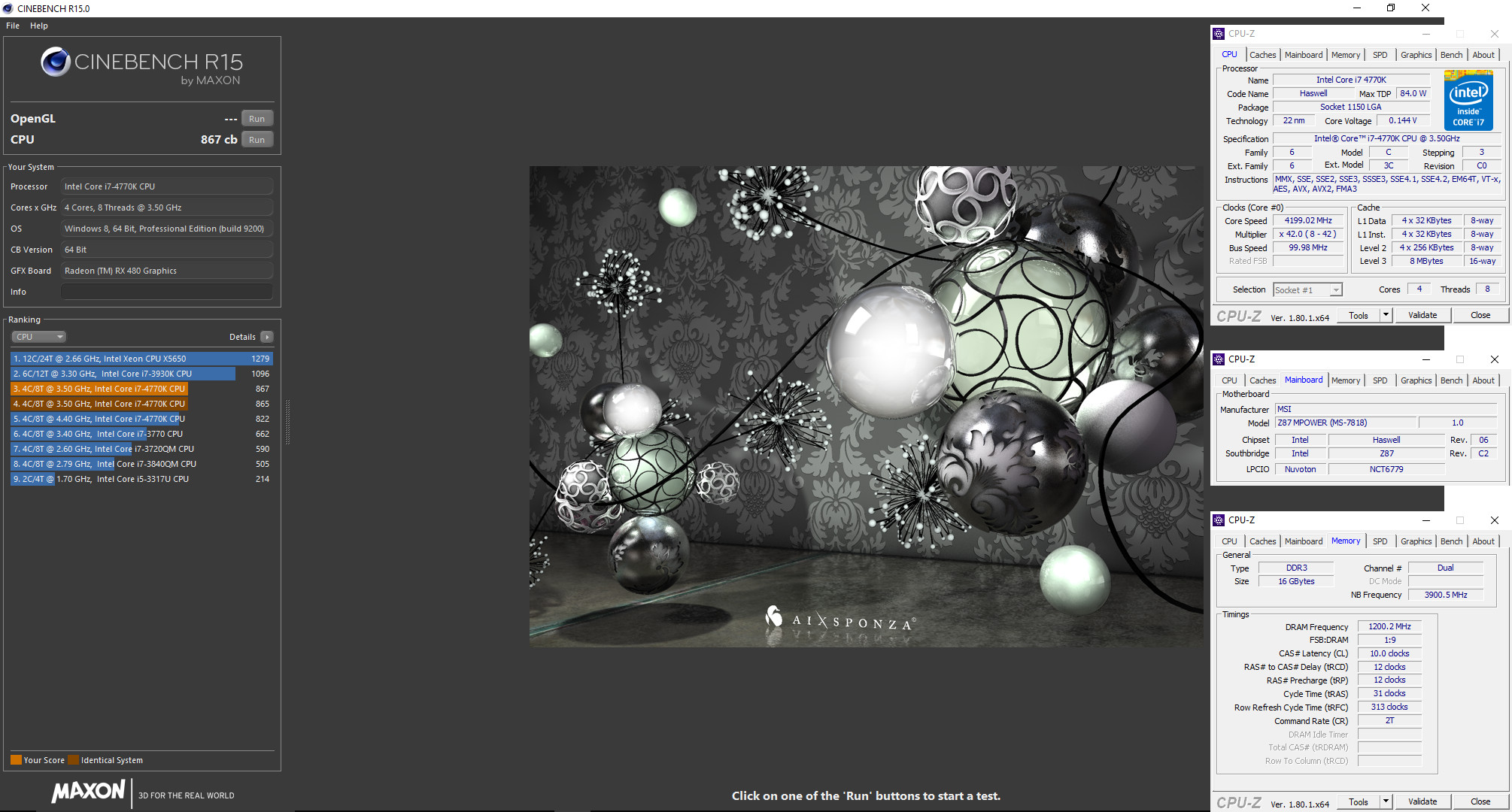Open Socket #1 selection dropdown in CPU-Z
The width and height of the screenshot is (1512, 812).
coord(1307,290)
